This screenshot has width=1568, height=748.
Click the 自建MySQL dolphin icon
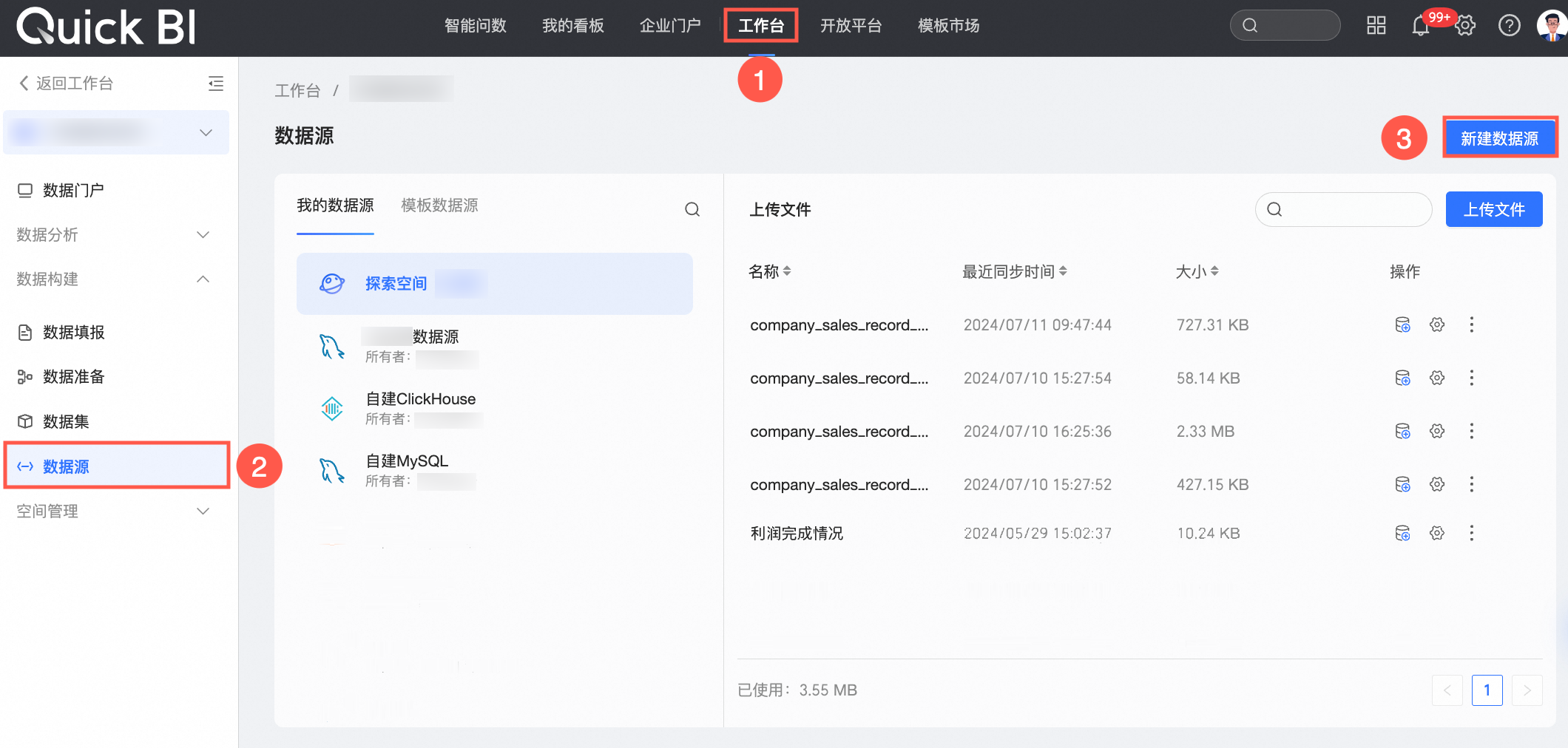[x=332, y=470]
